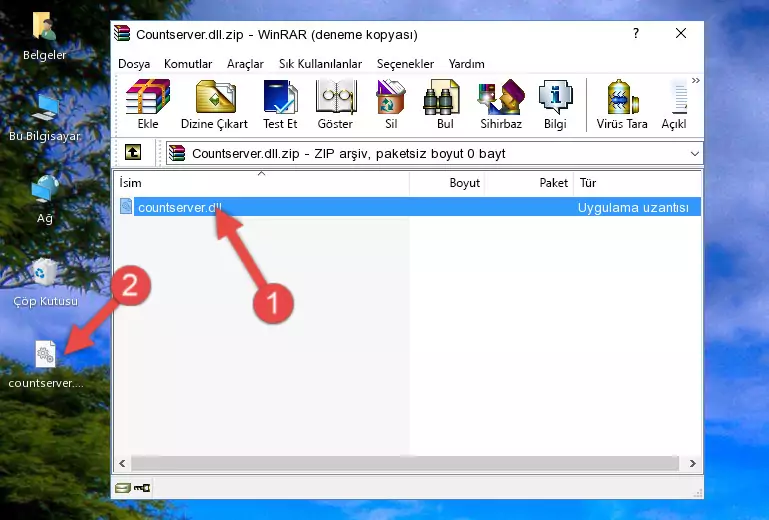
Task: Sort by the Tür column header
Action: click(638, 182)
